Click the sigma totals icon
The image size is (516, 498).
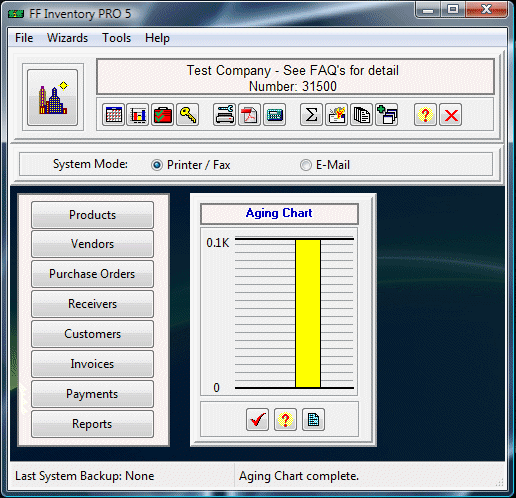[x=311, y=115]
